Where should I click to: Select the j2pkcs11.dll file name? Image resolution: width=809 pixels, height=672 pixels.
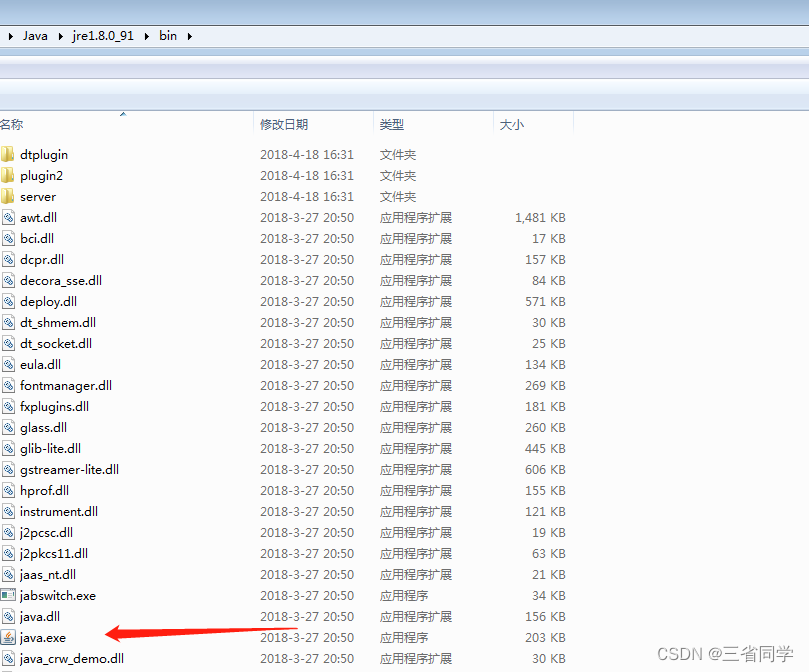(x=54, y=554)
